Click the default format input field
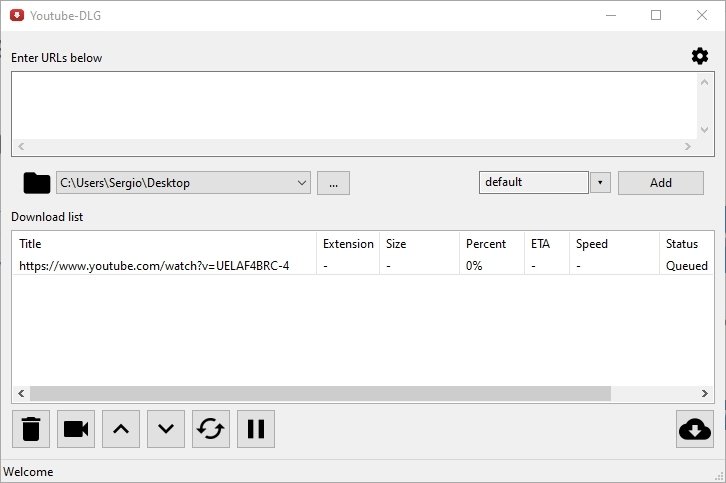The width and height of the screenshot is (726, 483). point(534,182)
